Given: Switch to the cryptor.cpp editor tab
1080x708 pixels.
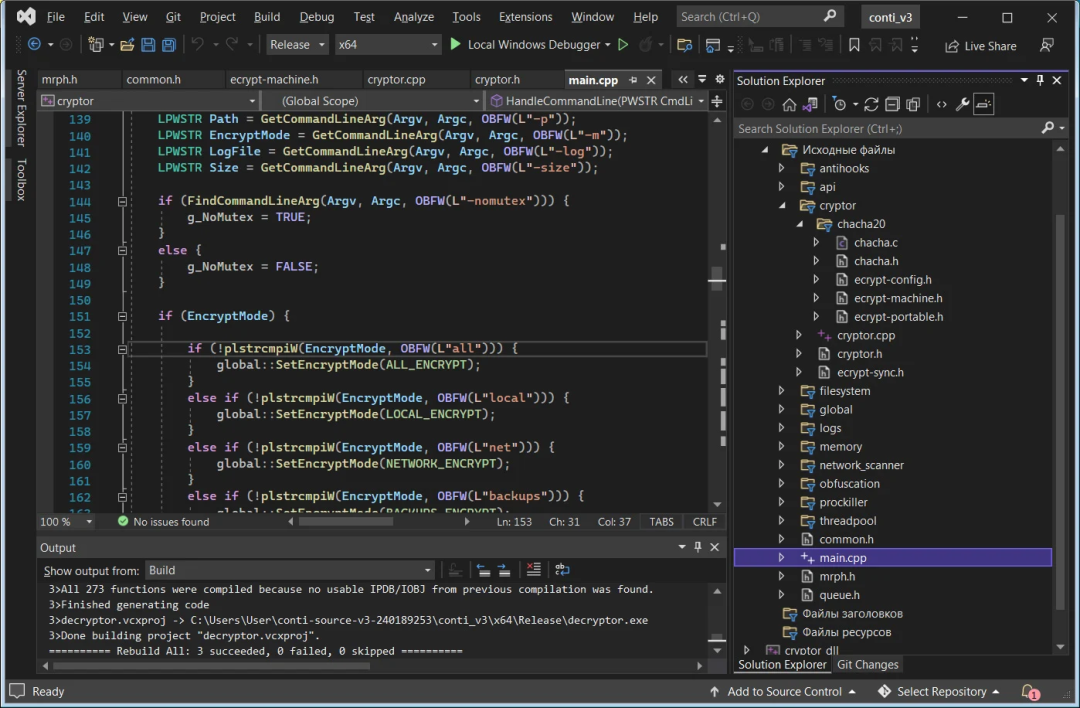Looking at the screenshot, I should pyautogui.click(x=398, y=80).
